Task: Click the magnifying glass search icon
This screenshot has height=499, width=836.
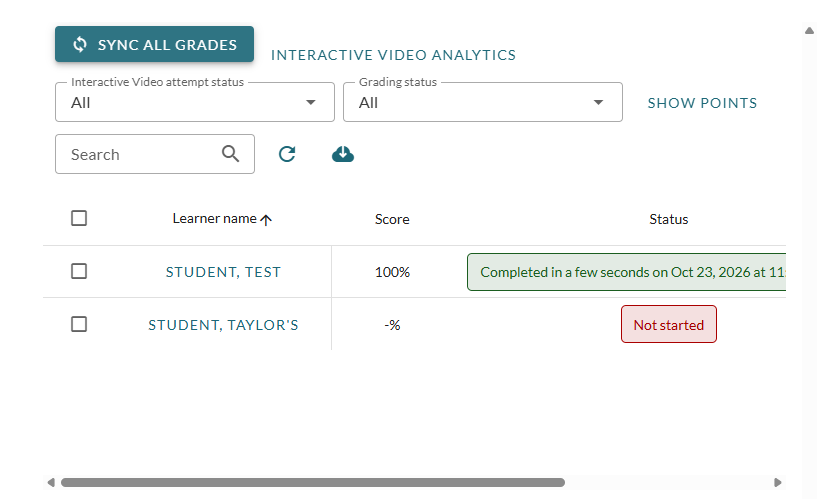Action: point(230,154)
